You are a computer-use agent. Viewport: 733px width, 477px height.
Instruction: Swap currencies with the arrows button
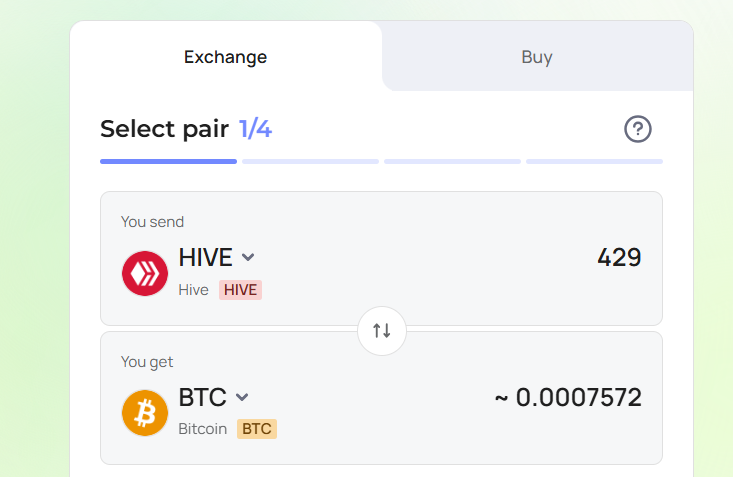382,331
